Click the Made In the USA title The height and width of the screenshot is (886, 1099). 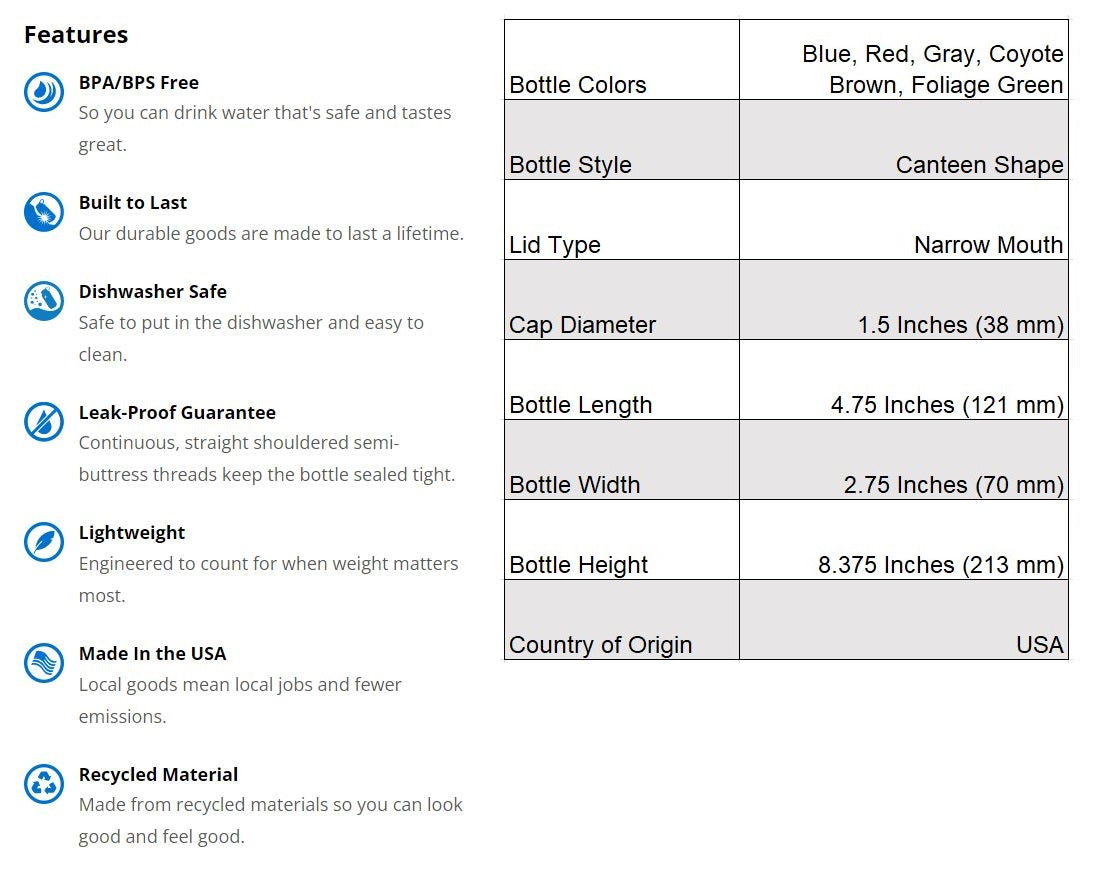[x=153, y=654]
